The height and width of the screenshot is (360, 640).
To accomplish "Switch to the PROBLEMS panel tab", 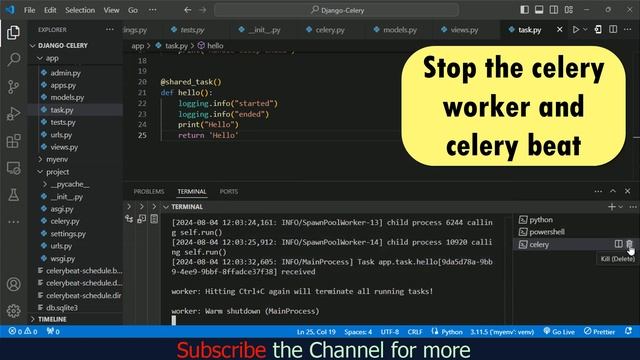I will tap(149, 191).
